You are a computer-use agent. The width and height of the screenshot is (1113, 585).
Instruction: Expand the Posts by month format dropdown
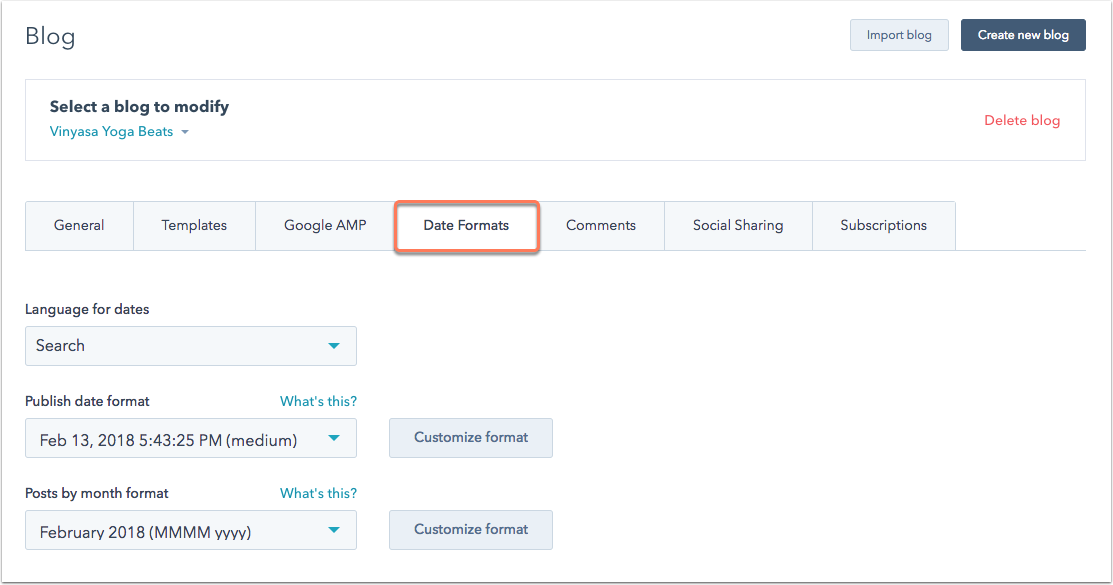point(190,531)
